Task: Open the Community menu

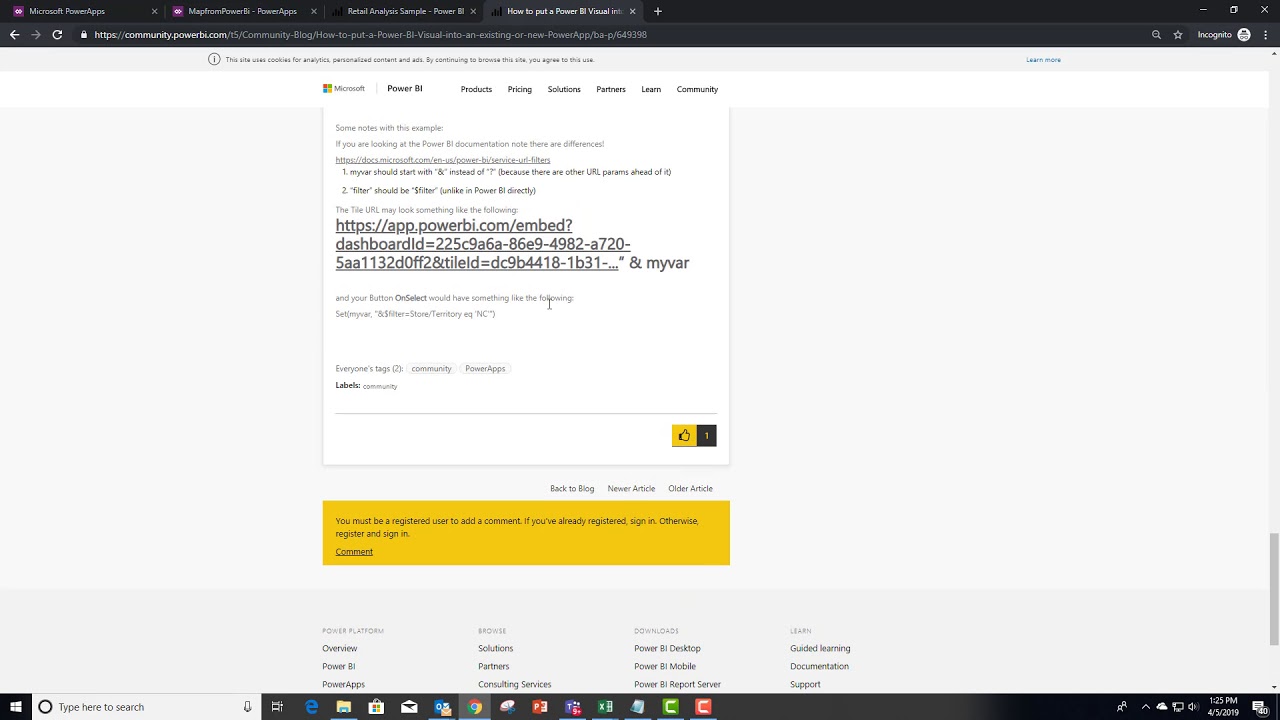Action: [x=697, y=89]
